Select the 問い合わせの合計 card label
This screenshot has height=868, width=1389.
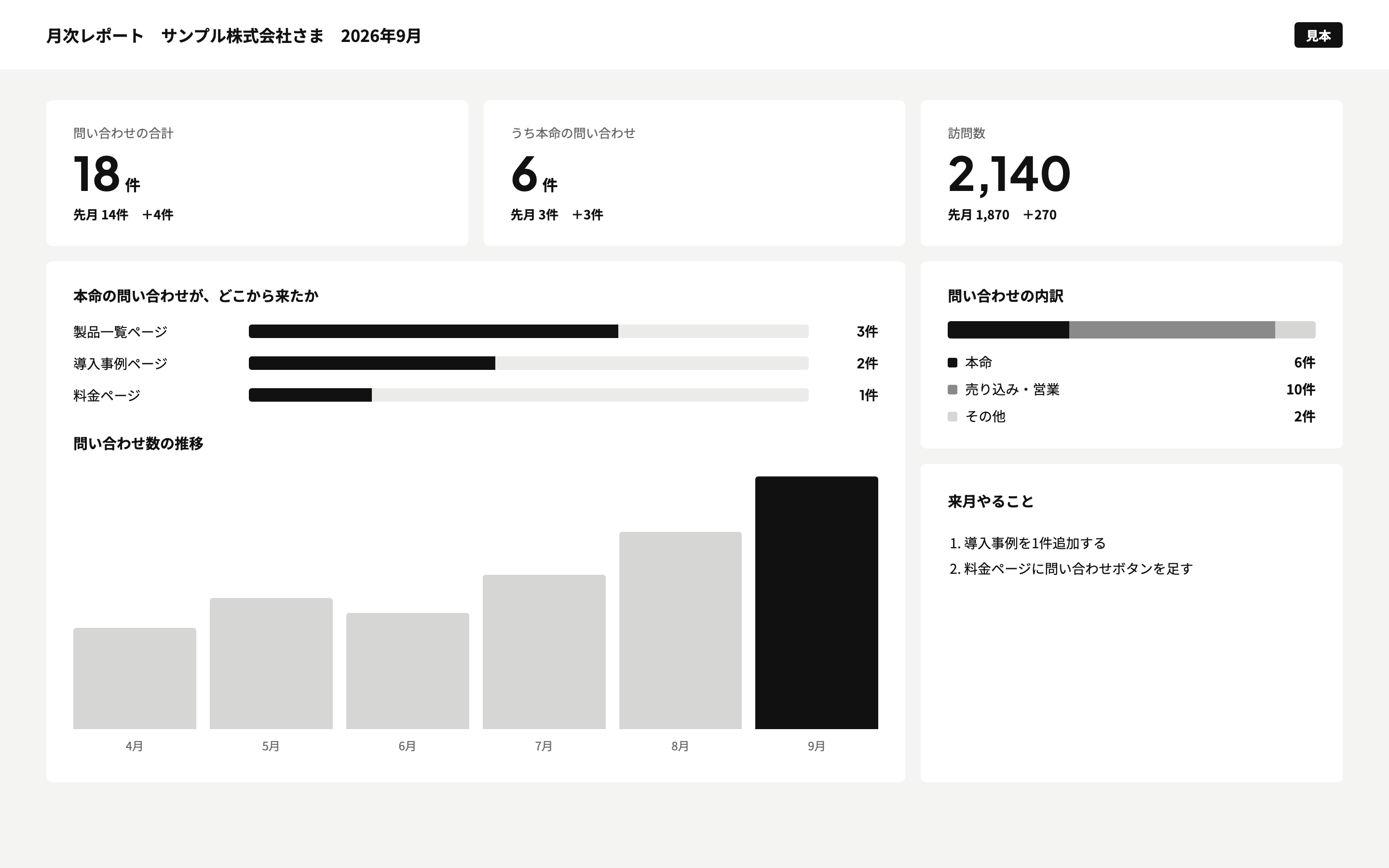[x=123, y=133]
